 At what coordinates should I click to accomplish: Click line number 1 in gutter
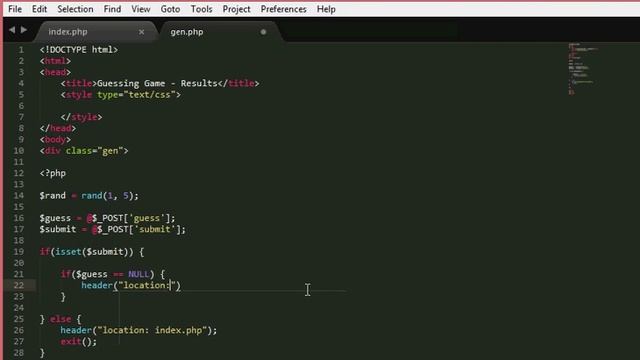(21, 50)
